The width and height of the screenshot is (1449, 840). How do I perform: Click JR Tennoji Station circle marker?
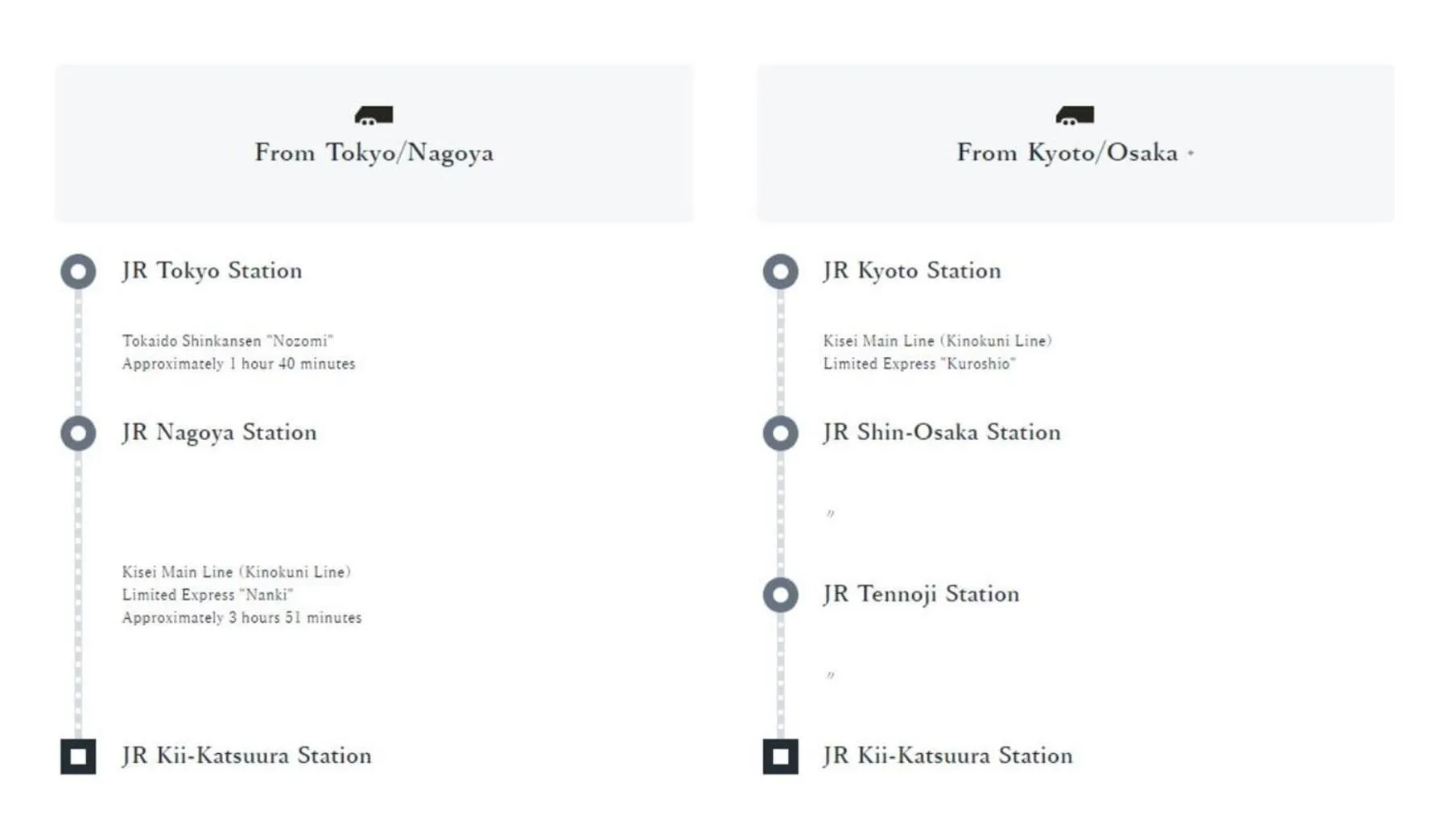point(780,595)
